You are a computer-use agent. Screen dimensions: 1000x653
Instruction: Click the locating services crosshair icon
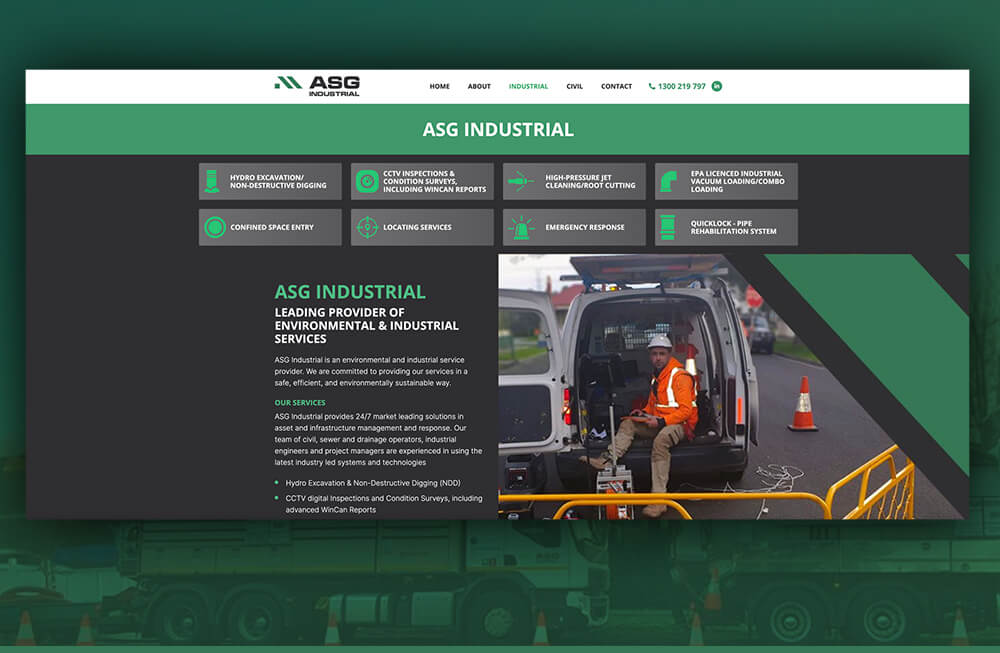[367, 227]
